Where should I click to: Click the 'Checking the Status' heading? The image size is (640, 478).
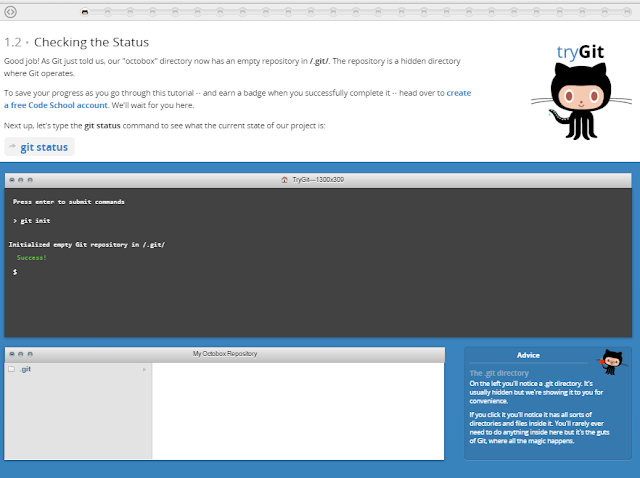(91, 42)
